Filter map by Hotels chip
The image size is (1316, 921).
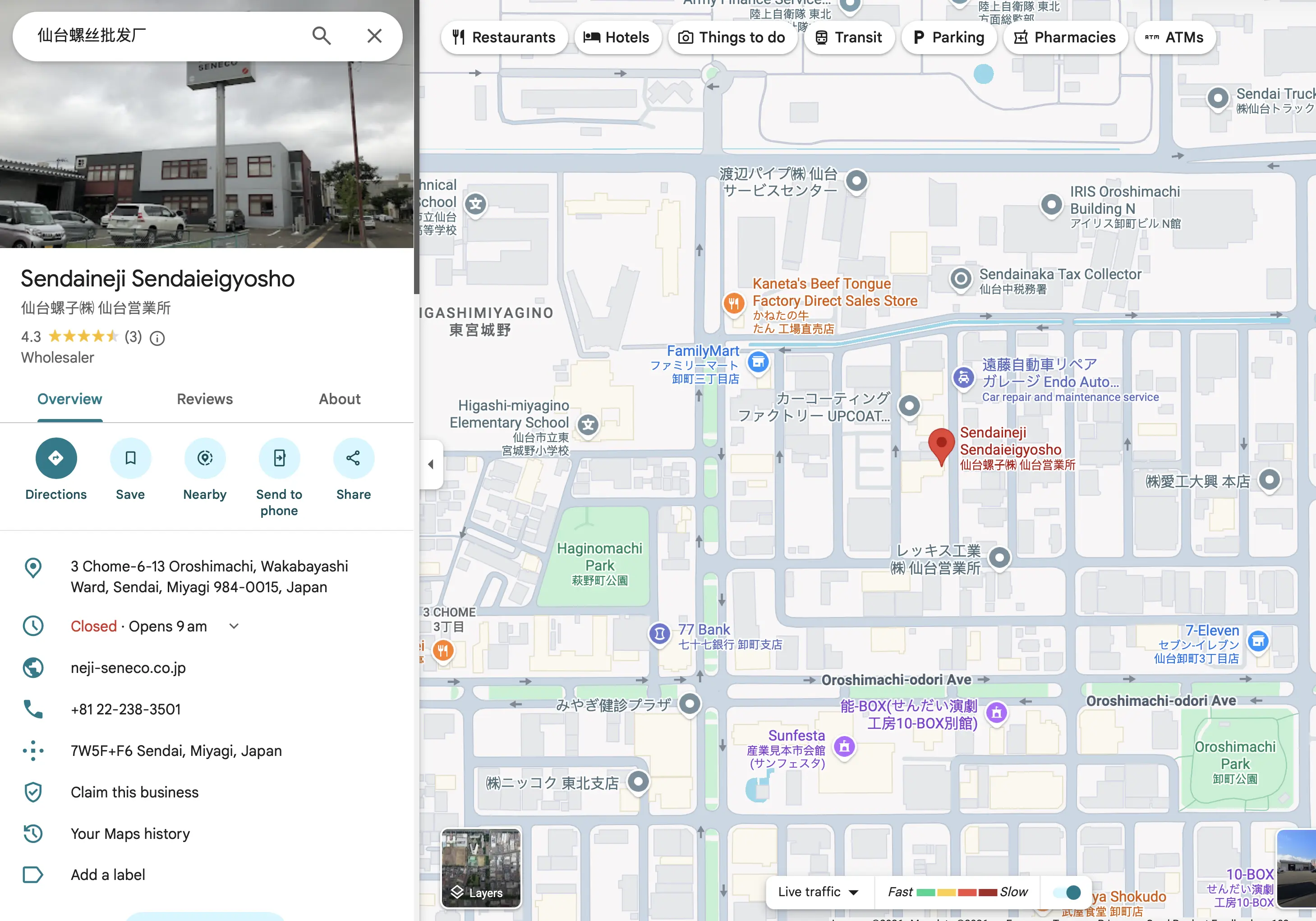click(617, 37)
